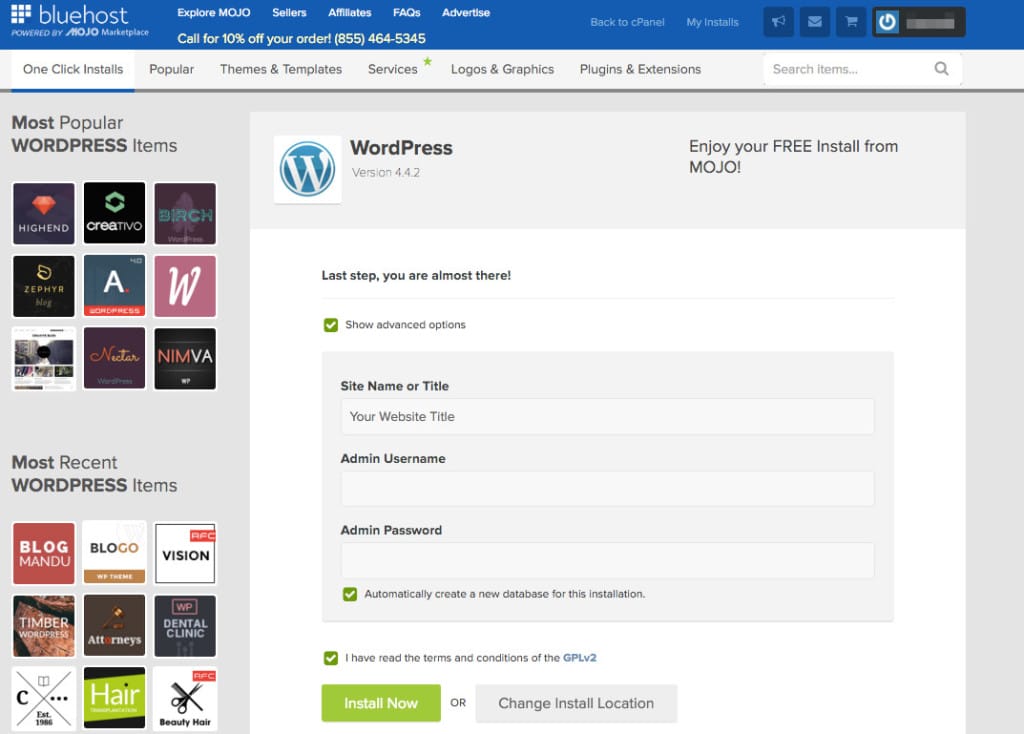
Task: Open Themes & Templates section
Action: click(x=281, y=69)
